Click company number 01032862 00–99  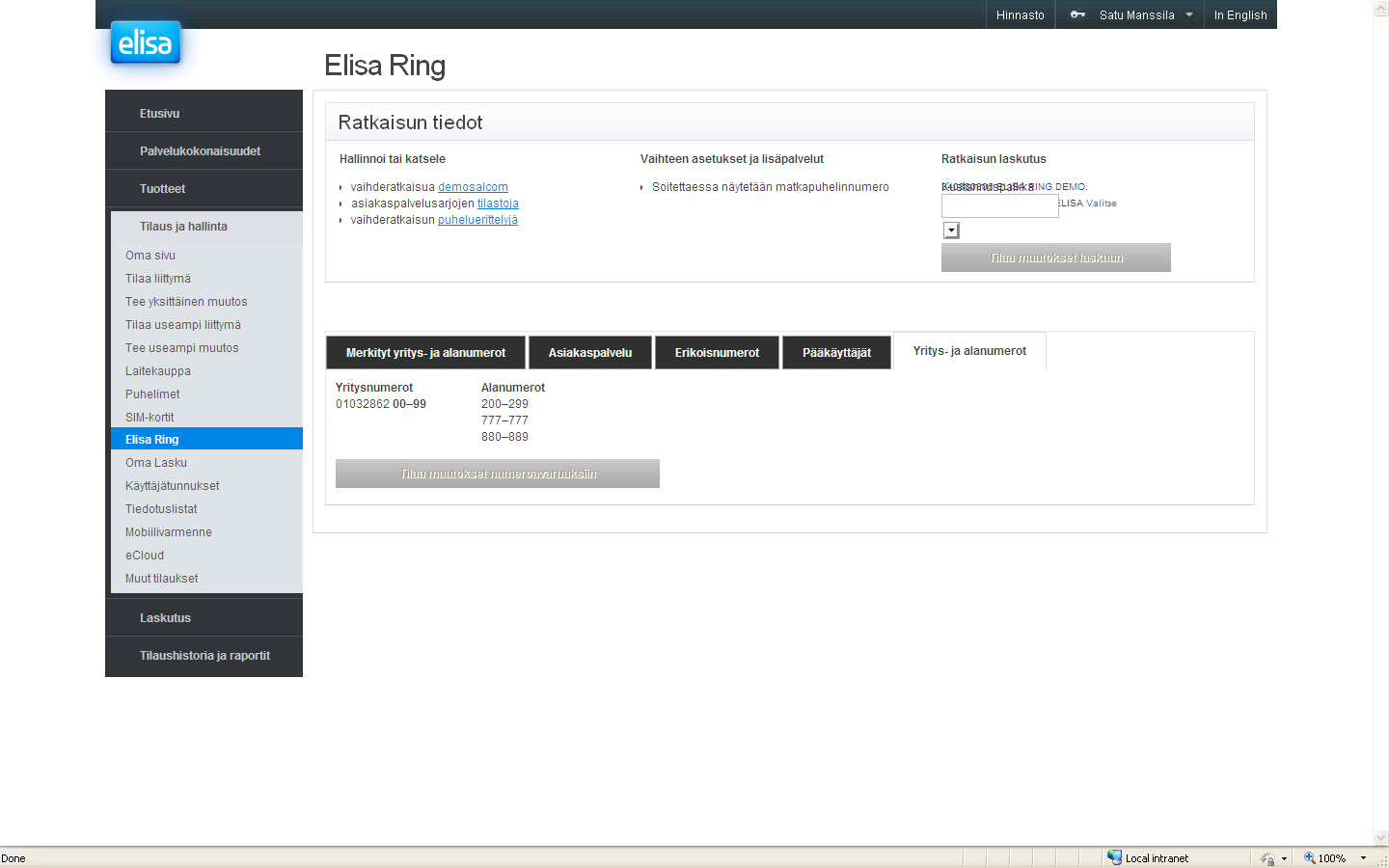[381, 404]
